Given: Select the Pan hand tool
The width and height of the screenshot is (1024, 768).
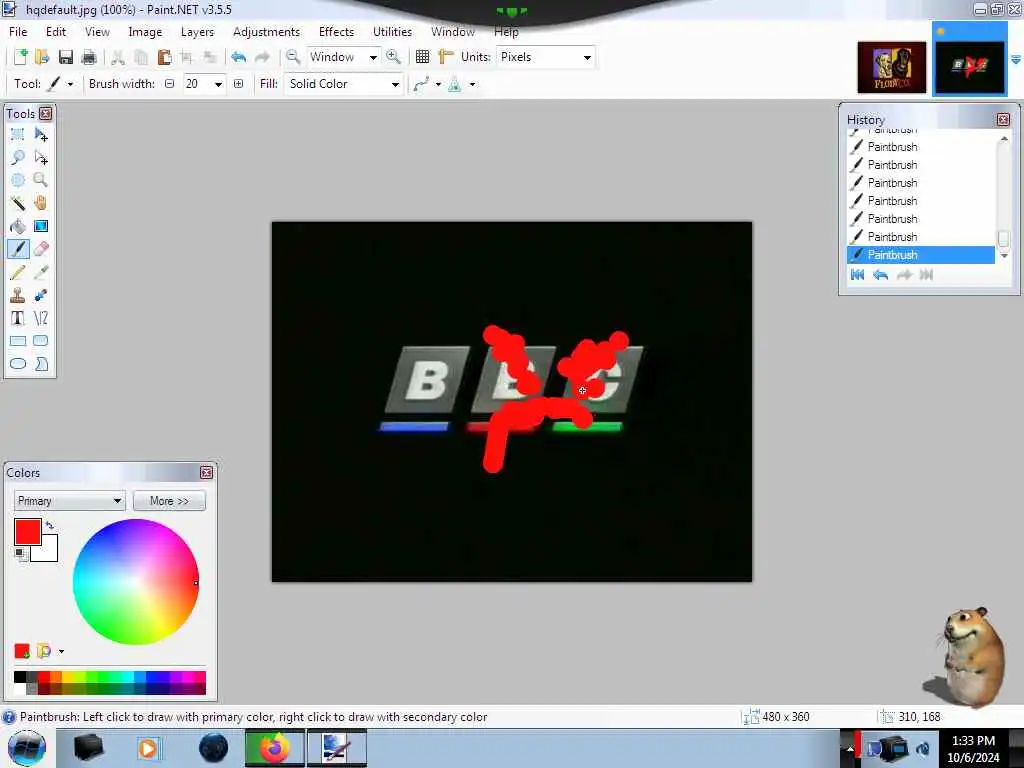Looking at the screenshot, I should (40, 203).
